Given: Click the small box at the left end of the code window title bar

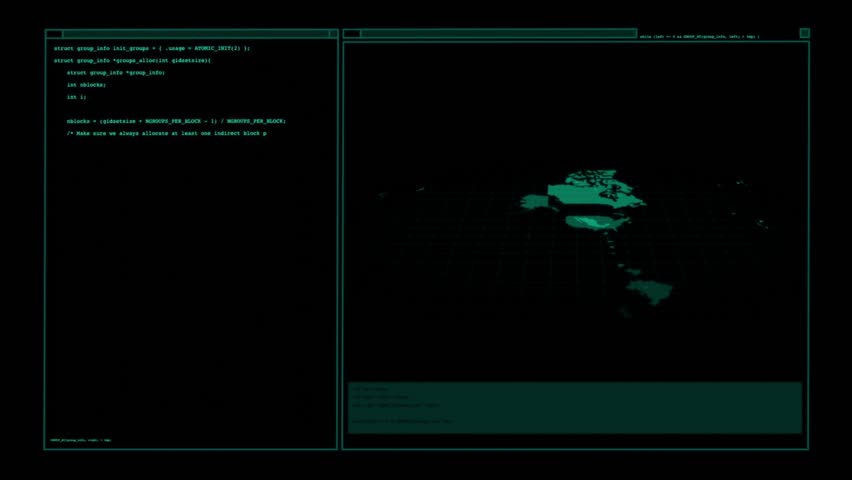Looking at the screenshot, I should point(54,34).
